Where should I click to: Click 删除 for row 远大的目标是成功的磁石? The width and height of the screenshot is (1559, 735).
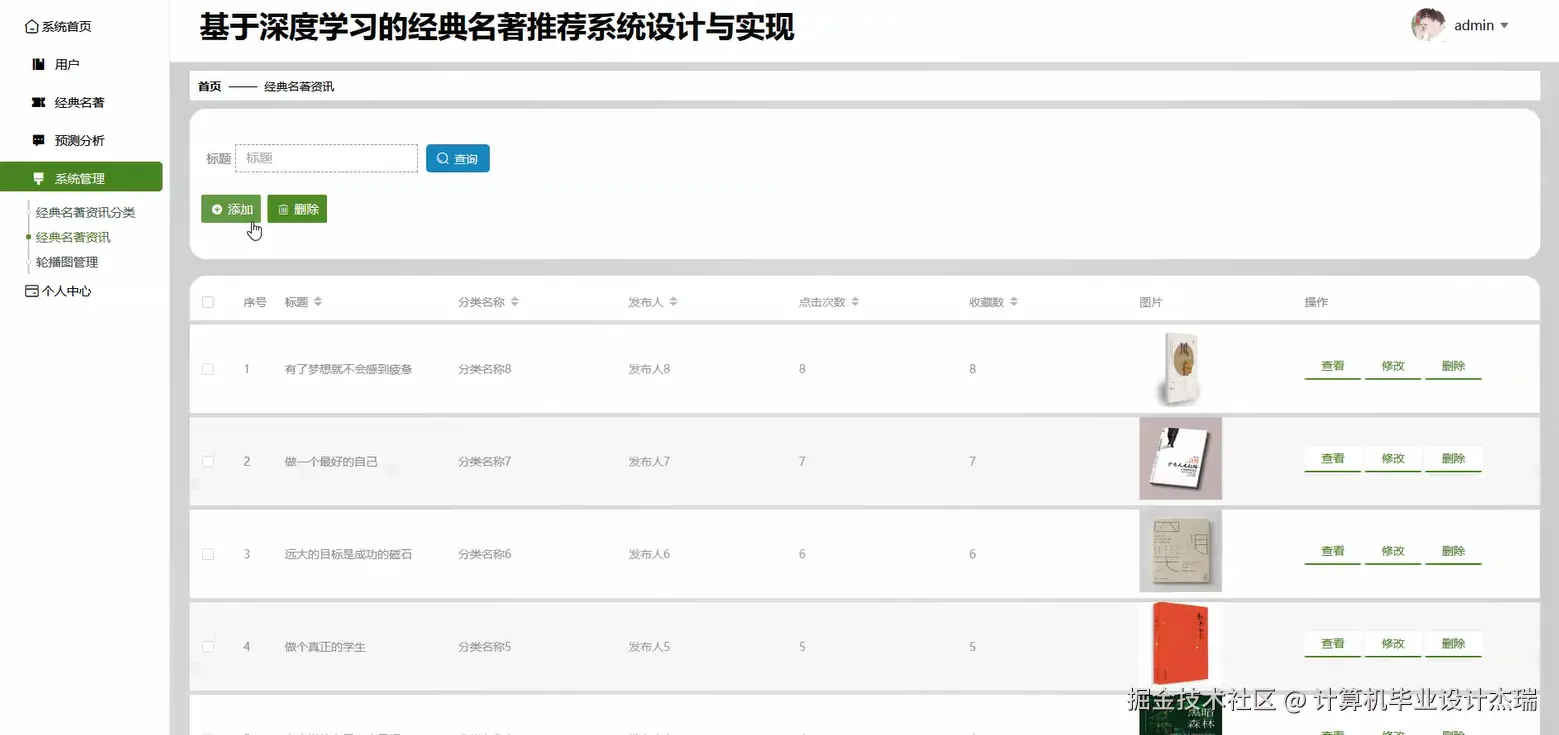[1453, 552]
